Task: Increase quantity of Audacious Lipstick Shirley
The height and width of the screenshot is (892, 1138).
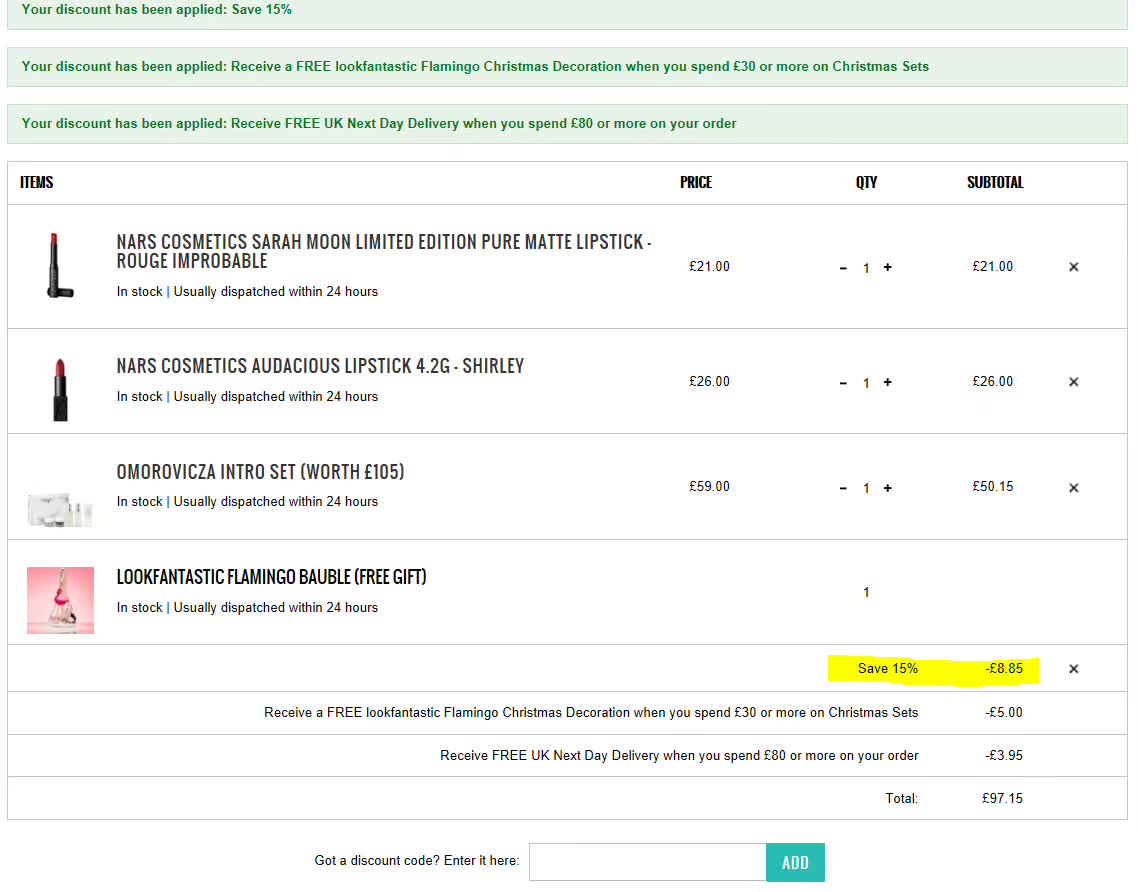Action: coord(887,383)
